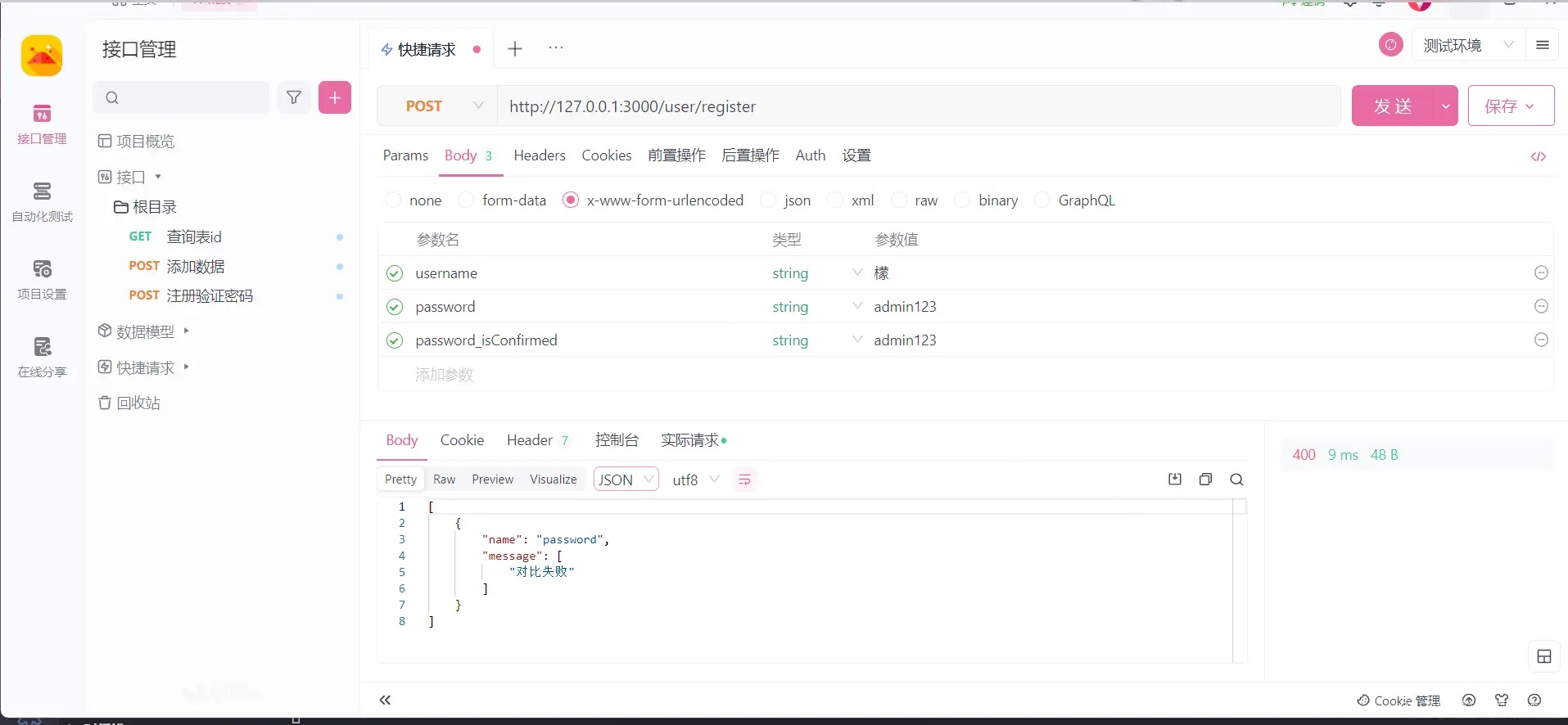Click the pink plus button to add interface
Viewport: 1568px width, 725px height.
pyautogui.click(x=334, y=98)
